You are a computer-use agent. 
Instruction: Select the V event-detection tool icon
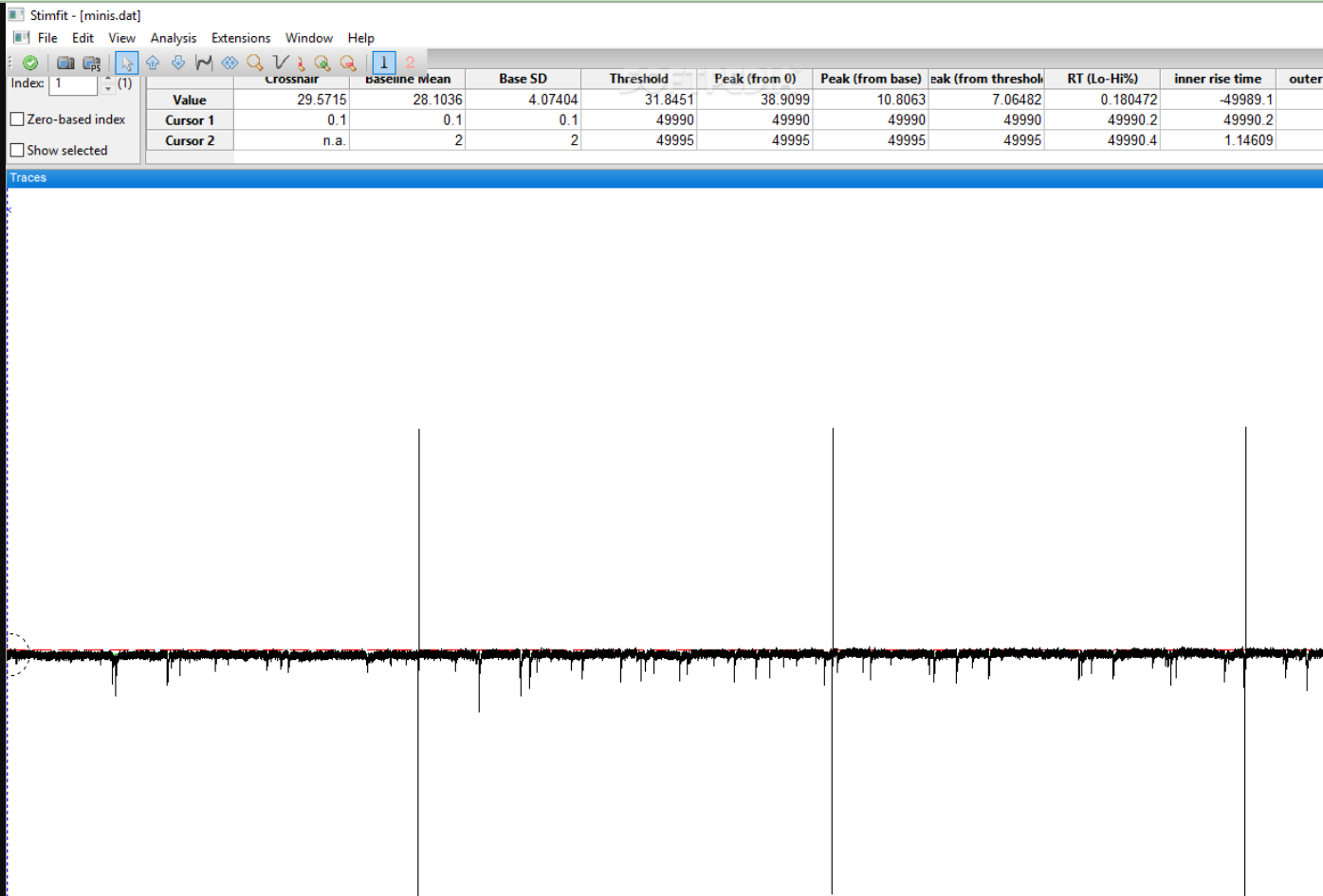(x=280, y=63)
